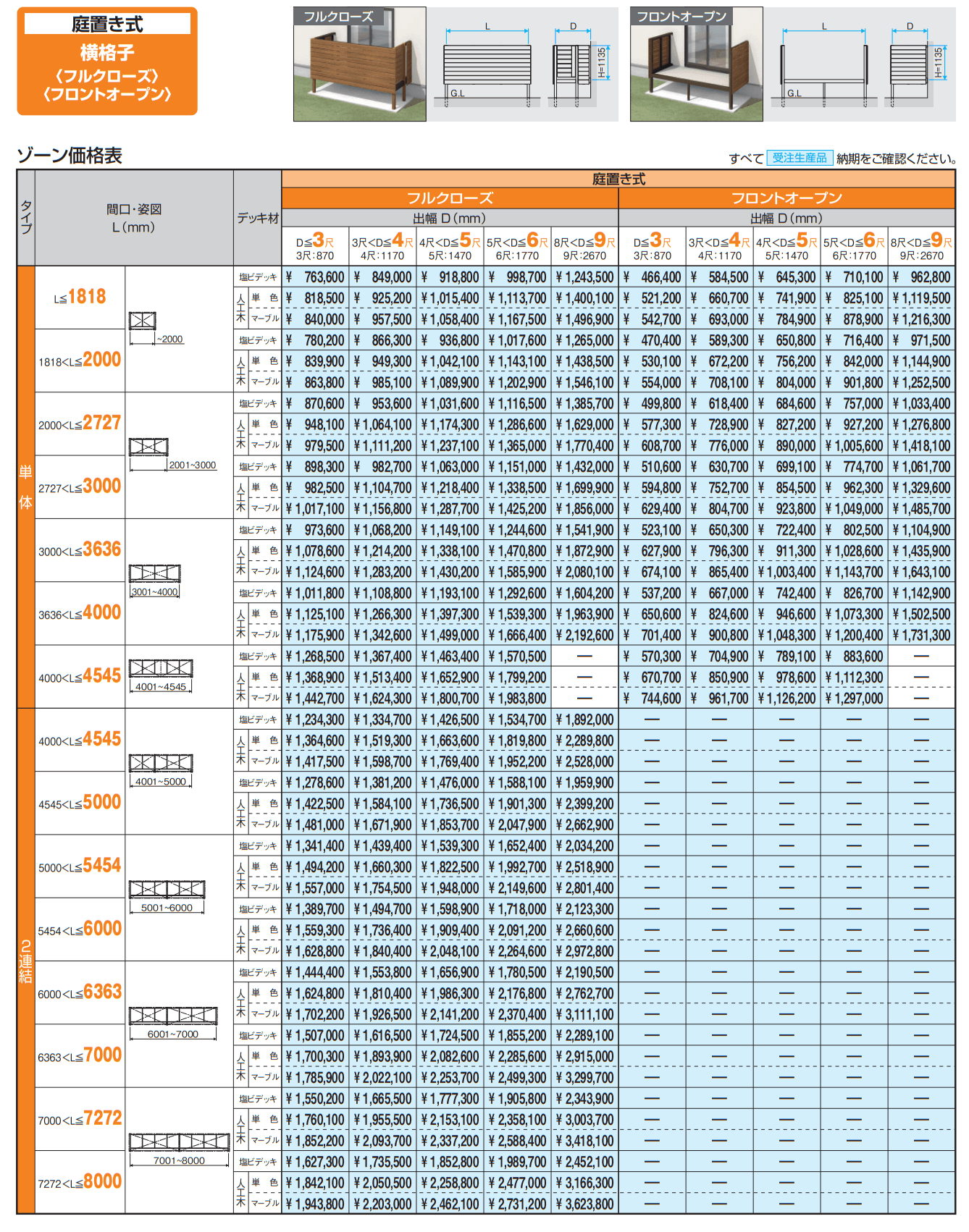Select the orange フロントオープン table header
The width and height of the screenshot is (969, 1232).
[x=786, y=198]
